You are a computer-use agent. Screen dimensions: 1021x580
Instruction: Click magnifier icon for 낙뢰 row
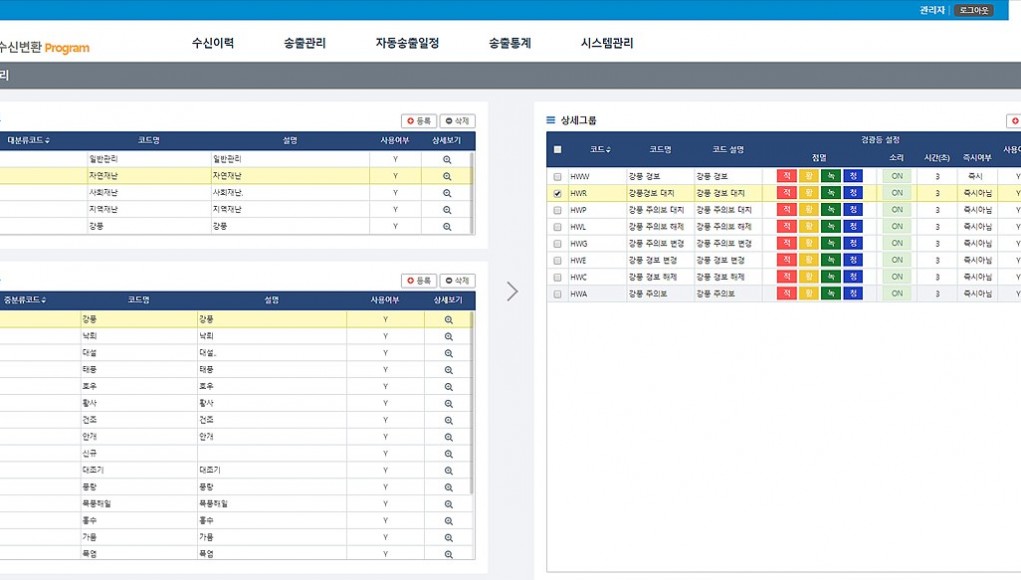pos(448,336)
